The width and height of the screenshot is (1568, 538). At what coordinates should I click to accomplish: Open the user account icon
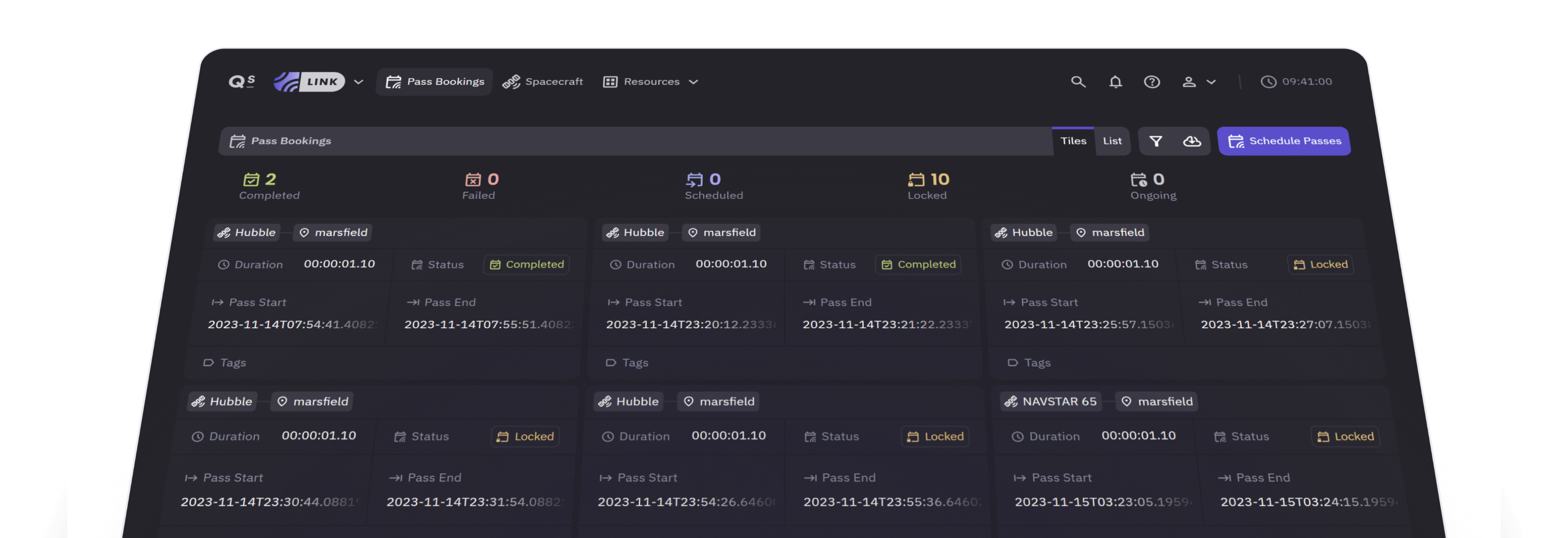click(x=1189, y=82)
